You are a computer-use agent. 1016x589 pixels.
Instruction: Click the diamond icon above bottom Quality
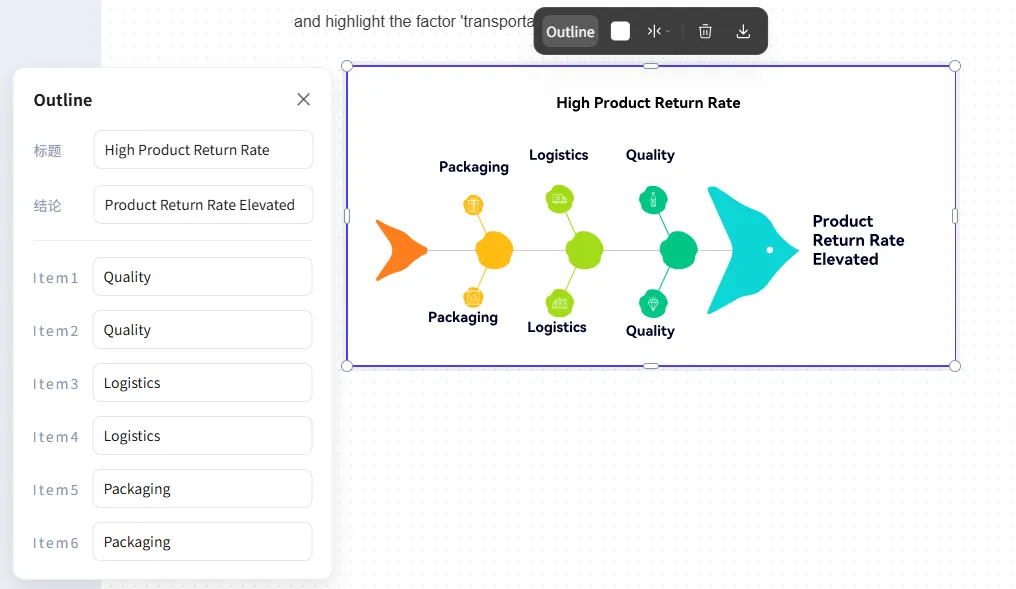[x=653, y=303]
